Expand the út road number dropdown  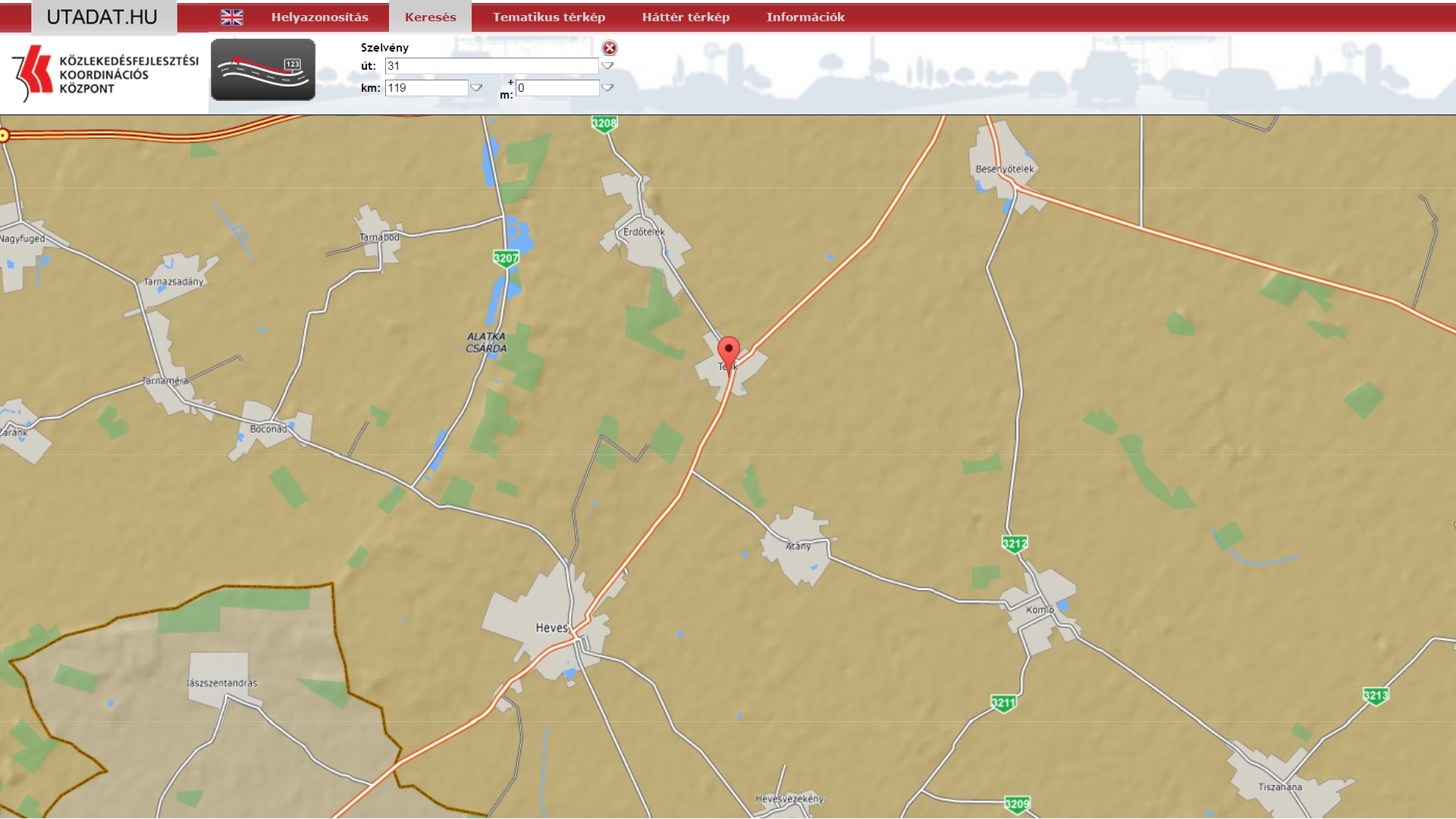pos(607,66)
